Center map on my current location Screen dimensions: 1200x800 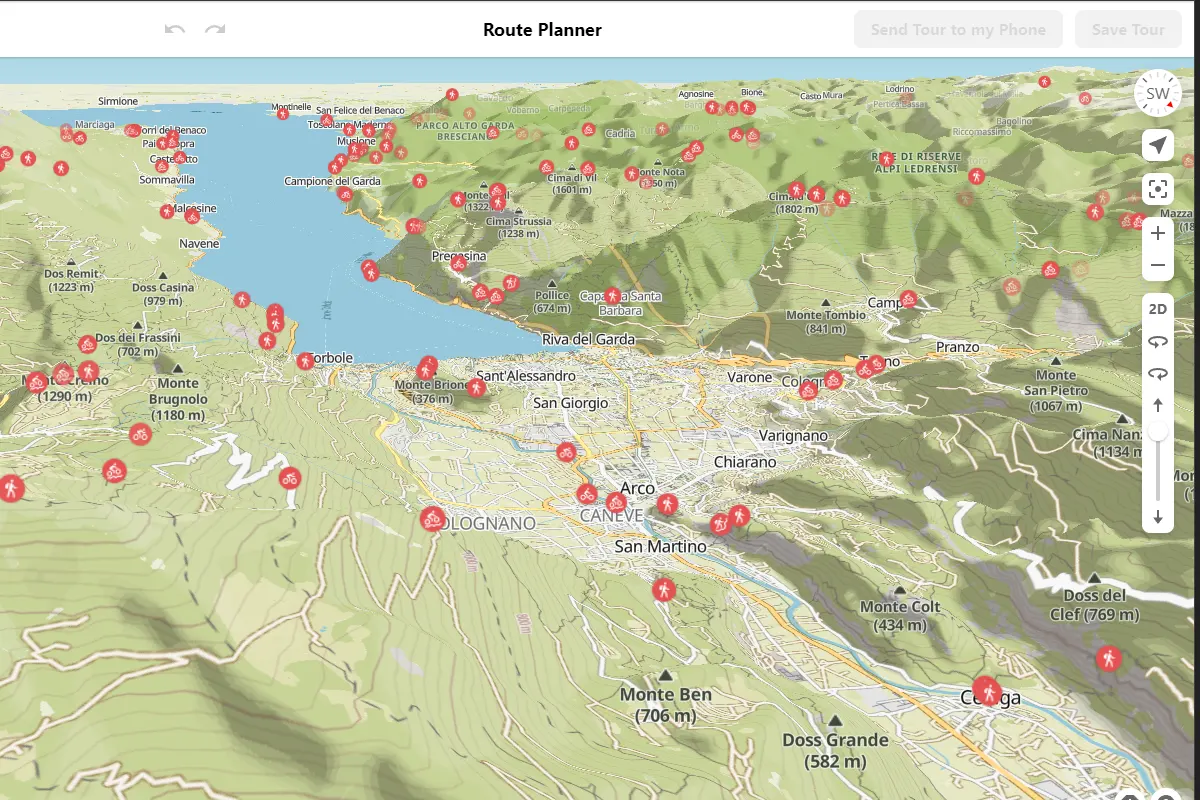[1157, 146]
